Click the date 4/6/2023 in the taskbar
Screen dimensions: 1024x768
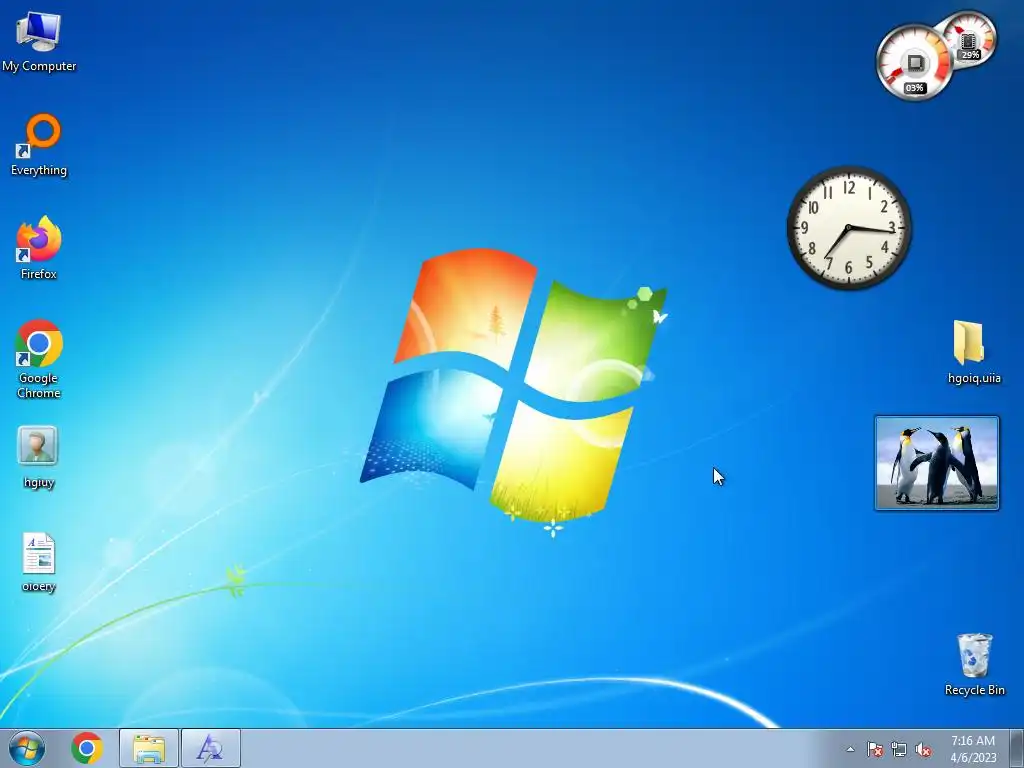pos(973,758)
